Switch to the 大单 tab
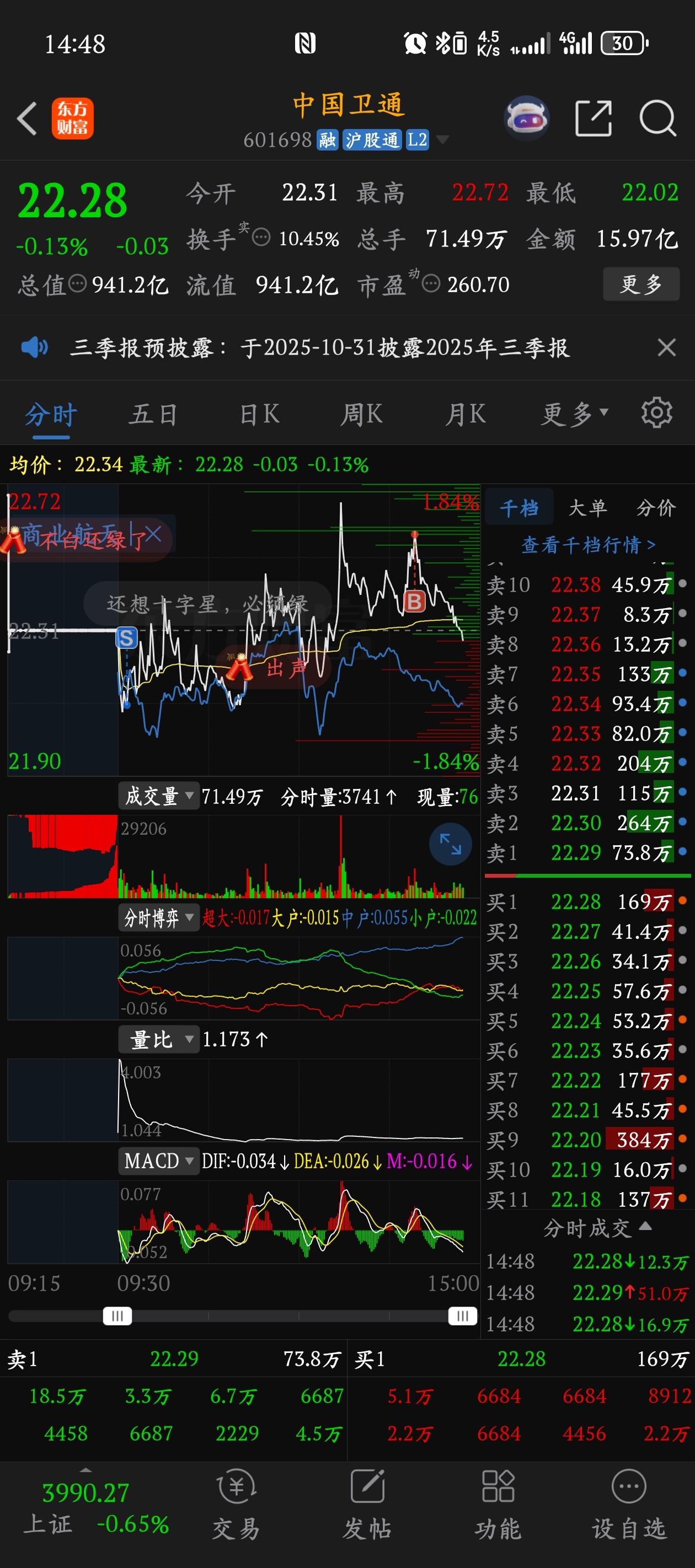 point(588,507)
